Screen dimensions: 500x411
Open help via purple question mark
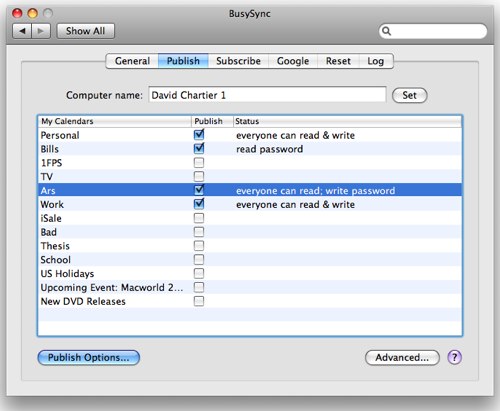pyautogui.click(x=454, y=357)
